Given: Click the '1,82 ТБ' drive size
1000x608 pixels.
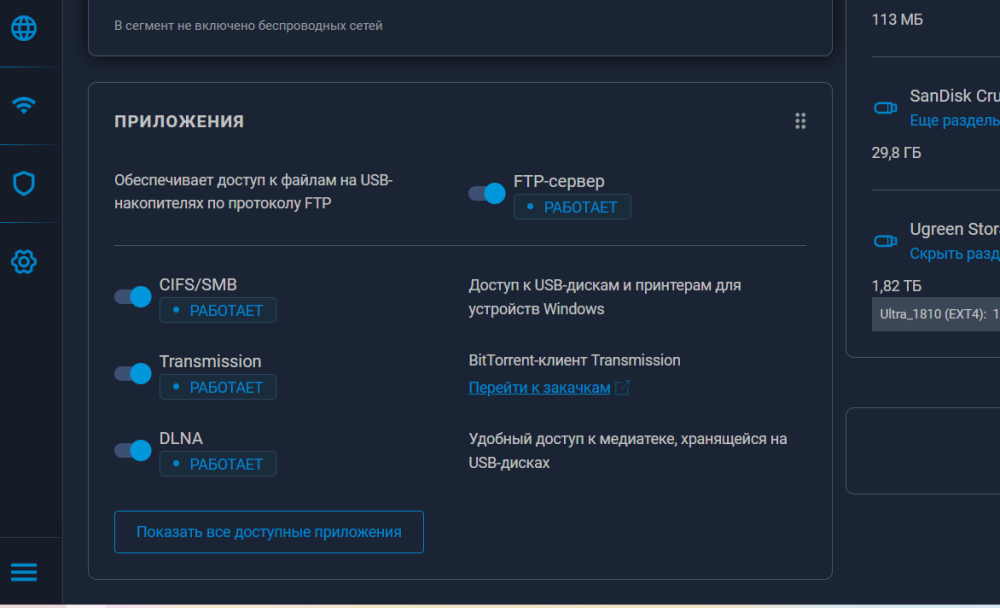Looking at the screenshot, I should click(896, 286).
